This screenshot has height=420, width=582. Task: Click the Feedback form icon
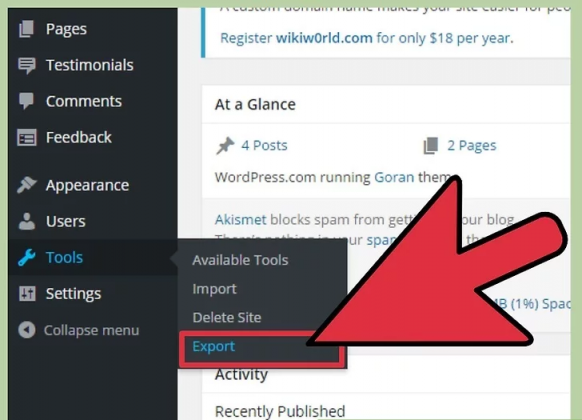27,138
